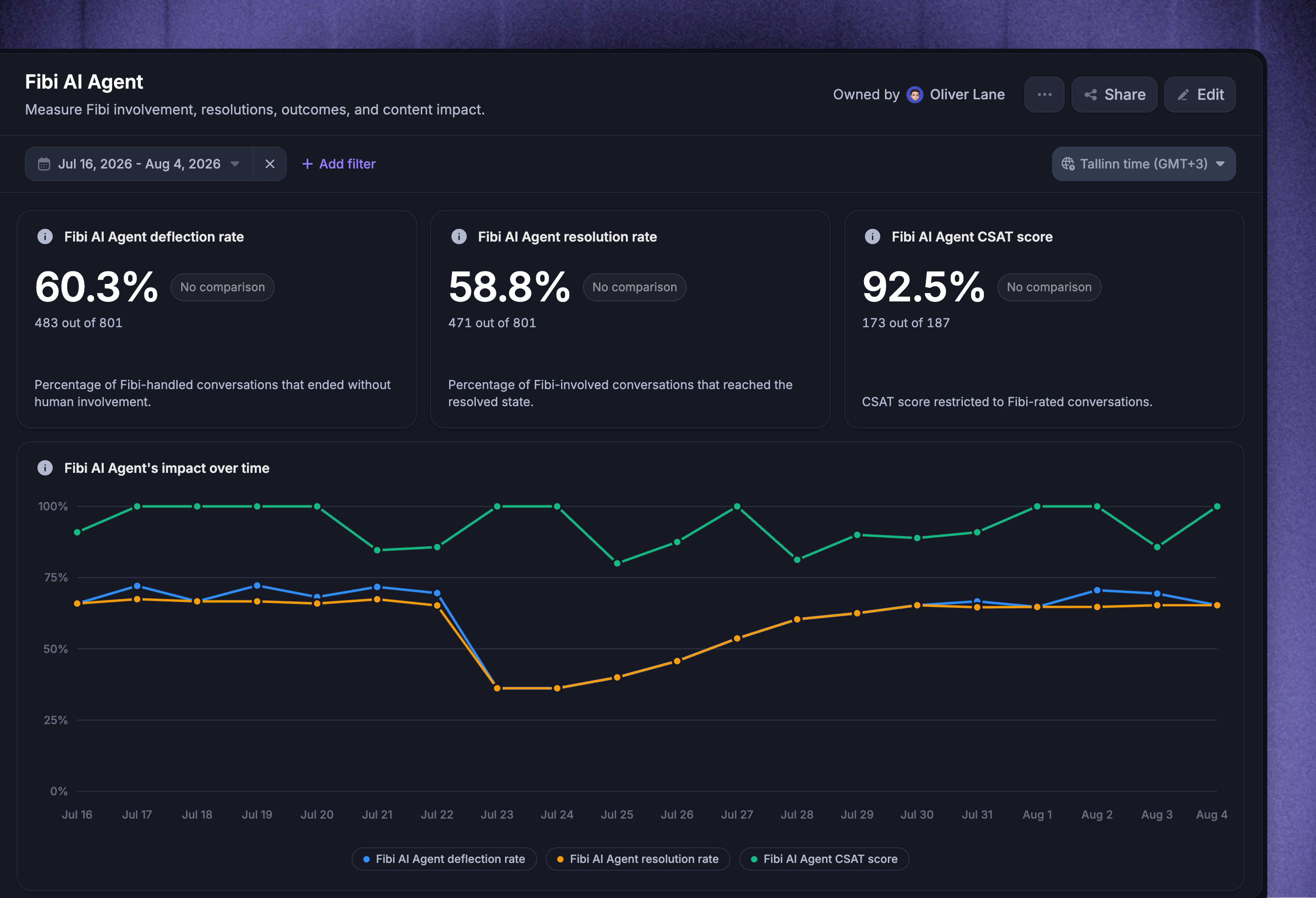
Task: Click the info icon beside resolution rate
Action: tap(459, 237)
